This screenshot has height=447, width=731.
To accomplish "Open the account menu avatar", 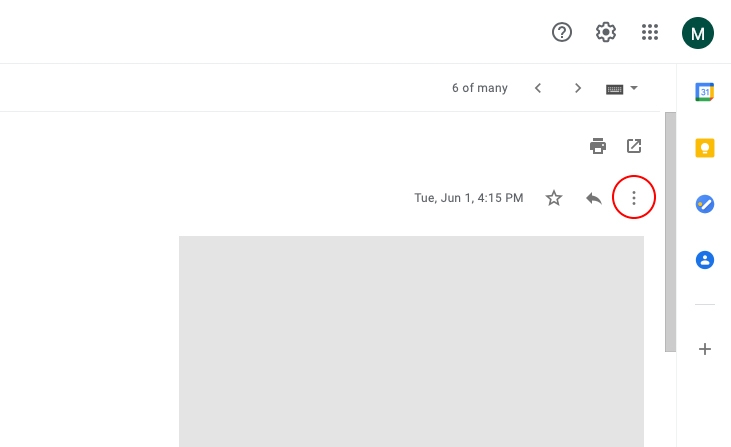I will click(x=697, y=32).
